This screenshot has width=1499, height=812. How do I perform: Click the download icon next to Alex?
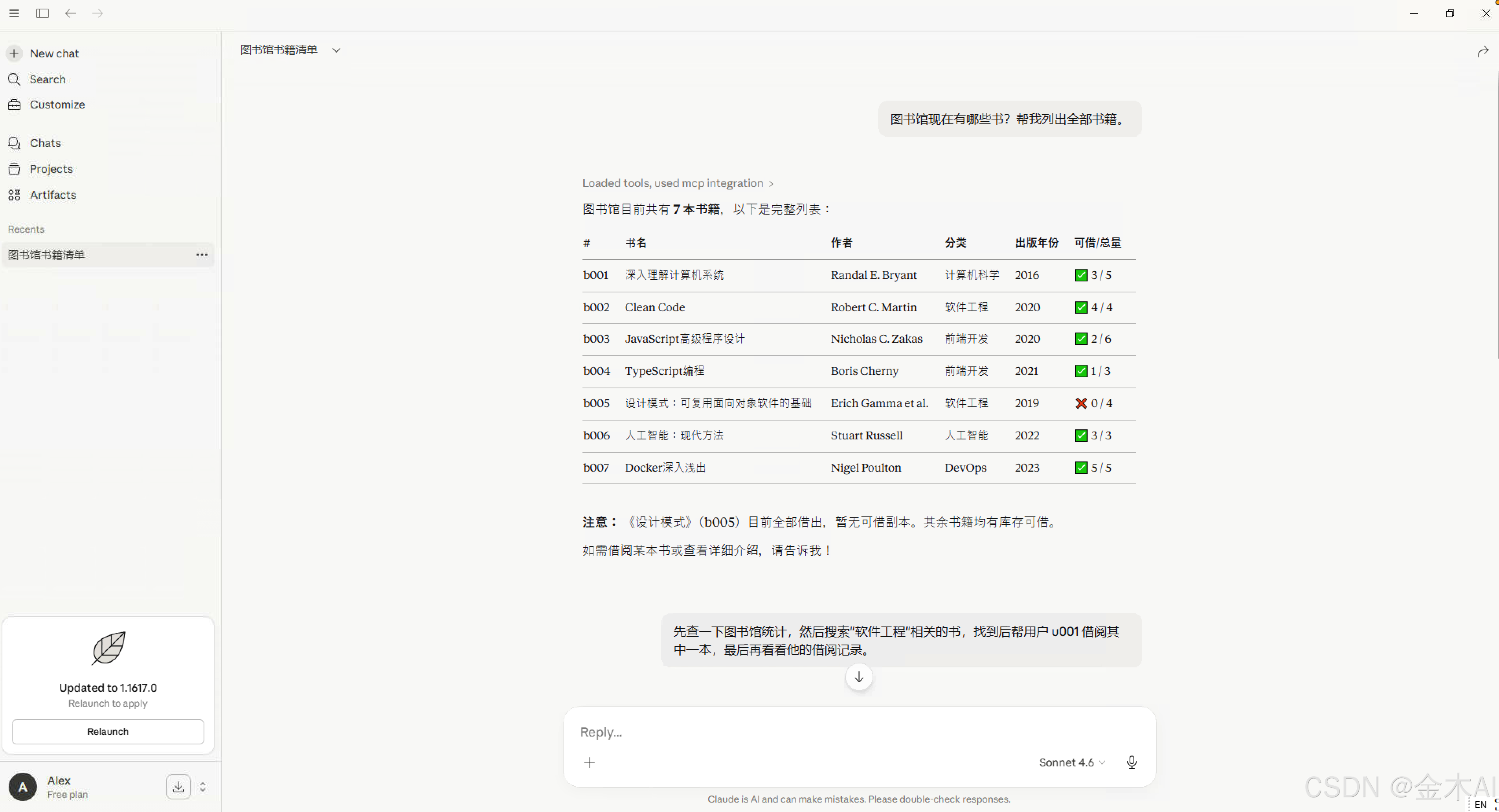[x=178, y=787]
